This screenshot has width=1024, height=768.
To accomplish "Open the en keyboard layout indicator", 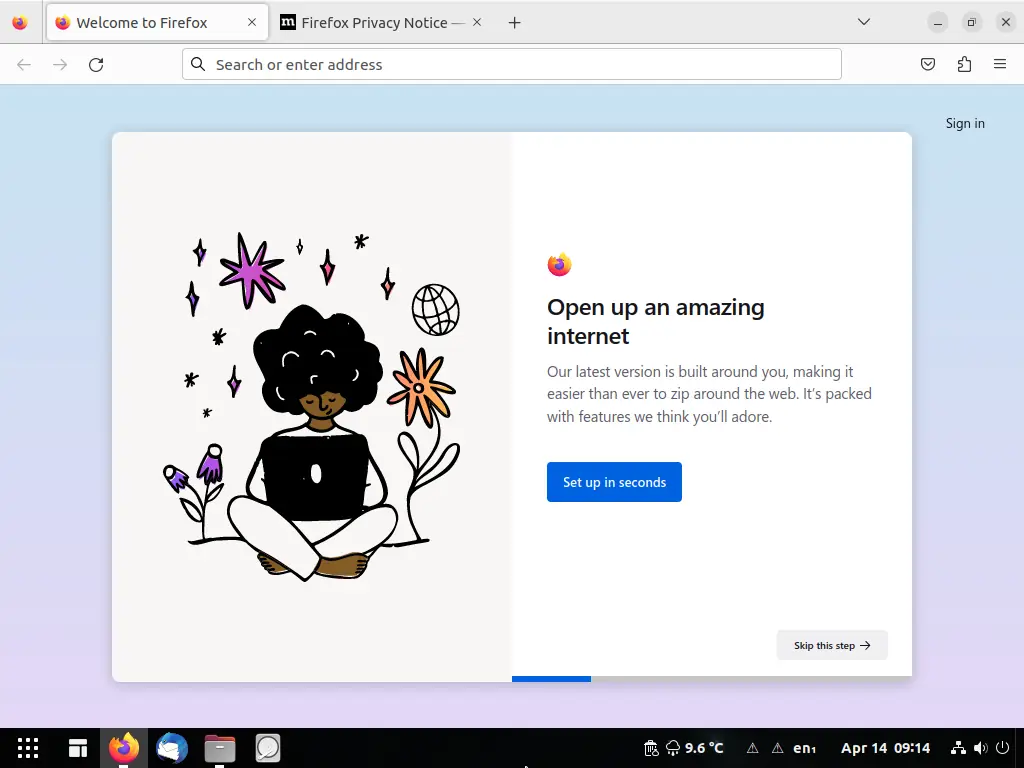I will pyautogui.click(x=804, y=748).
